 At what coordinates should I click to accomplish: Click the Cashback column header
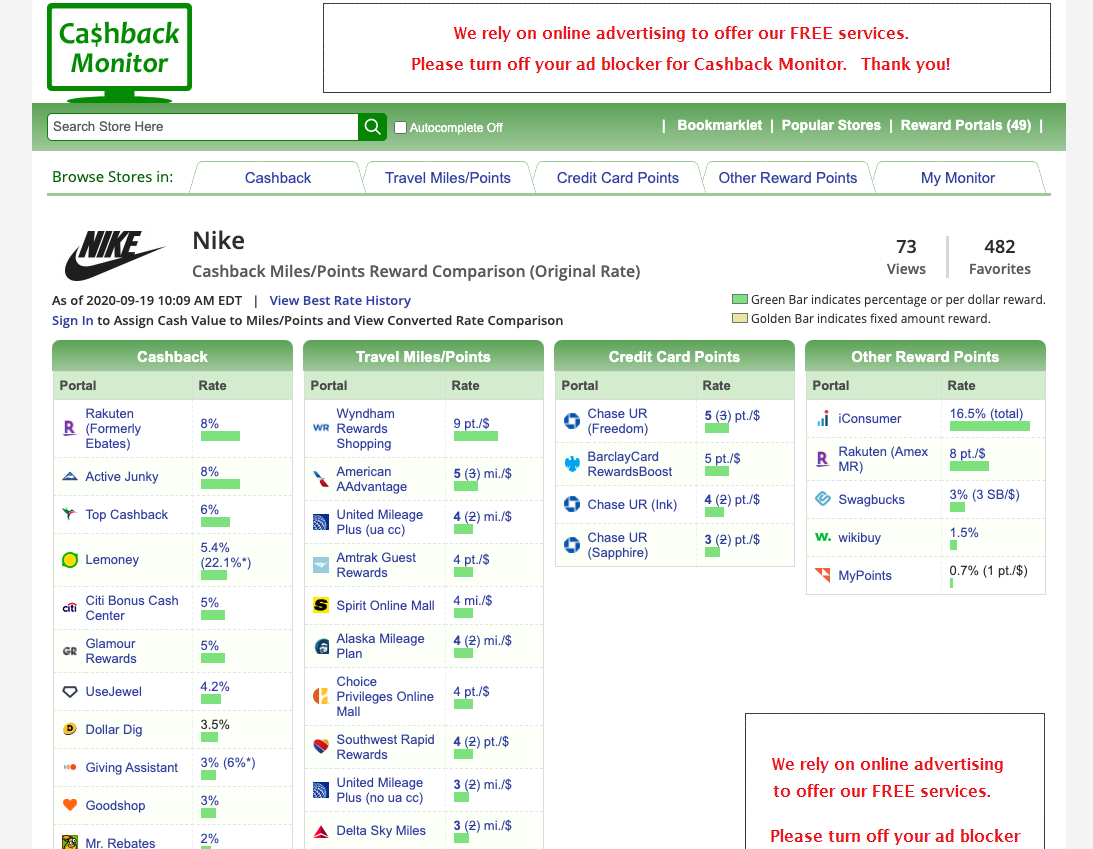click(172, 356)
